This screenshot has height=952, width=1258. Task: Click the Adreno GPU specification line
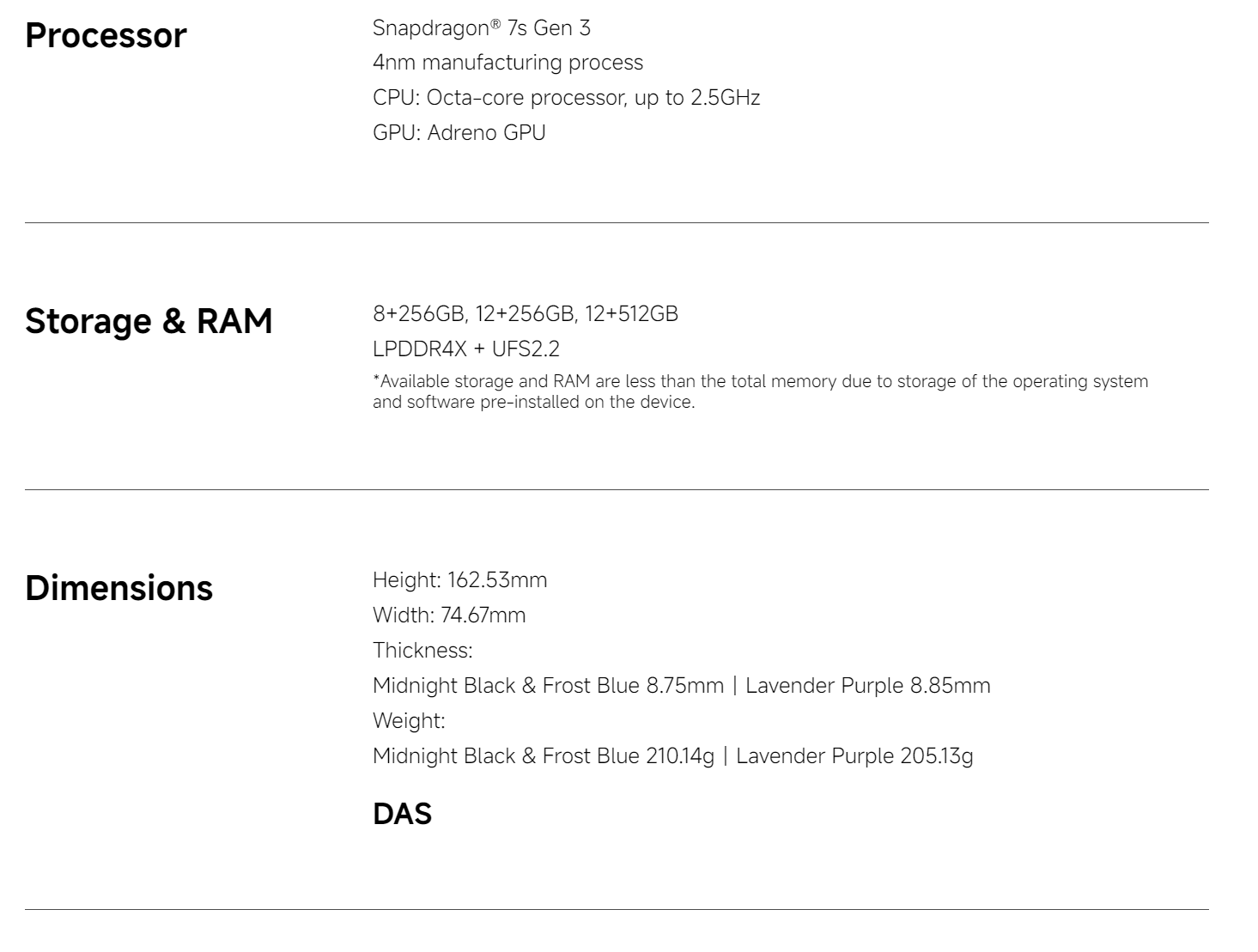(x=459, y=133)
